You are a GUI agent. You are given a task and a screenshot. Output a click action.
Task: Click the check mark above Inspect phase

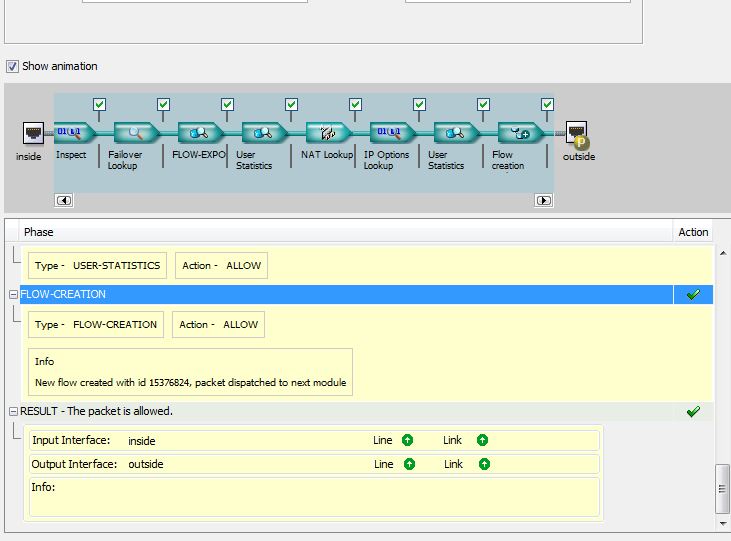[x=99, y=104]
